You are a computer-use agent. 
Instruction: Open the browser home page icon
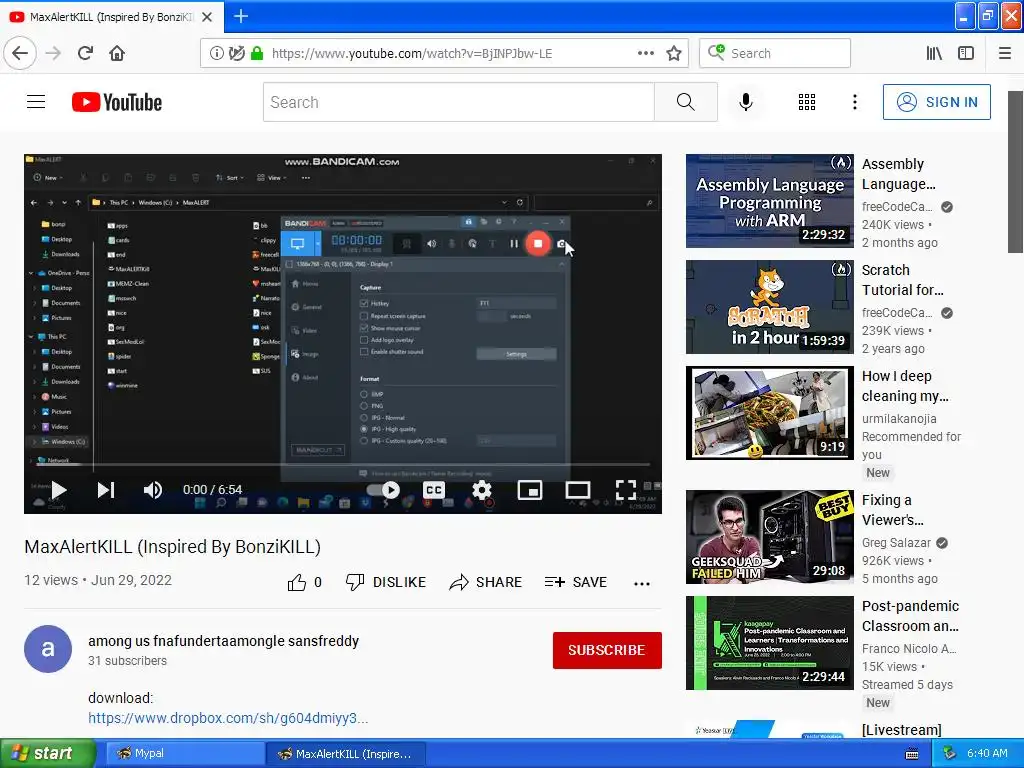pos(117,54)
